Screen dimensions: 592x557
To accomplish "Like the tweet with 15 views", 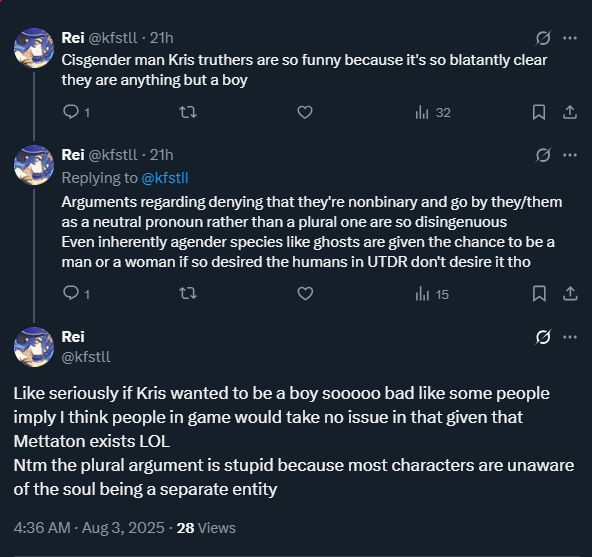I will click(x=305, y=293).
